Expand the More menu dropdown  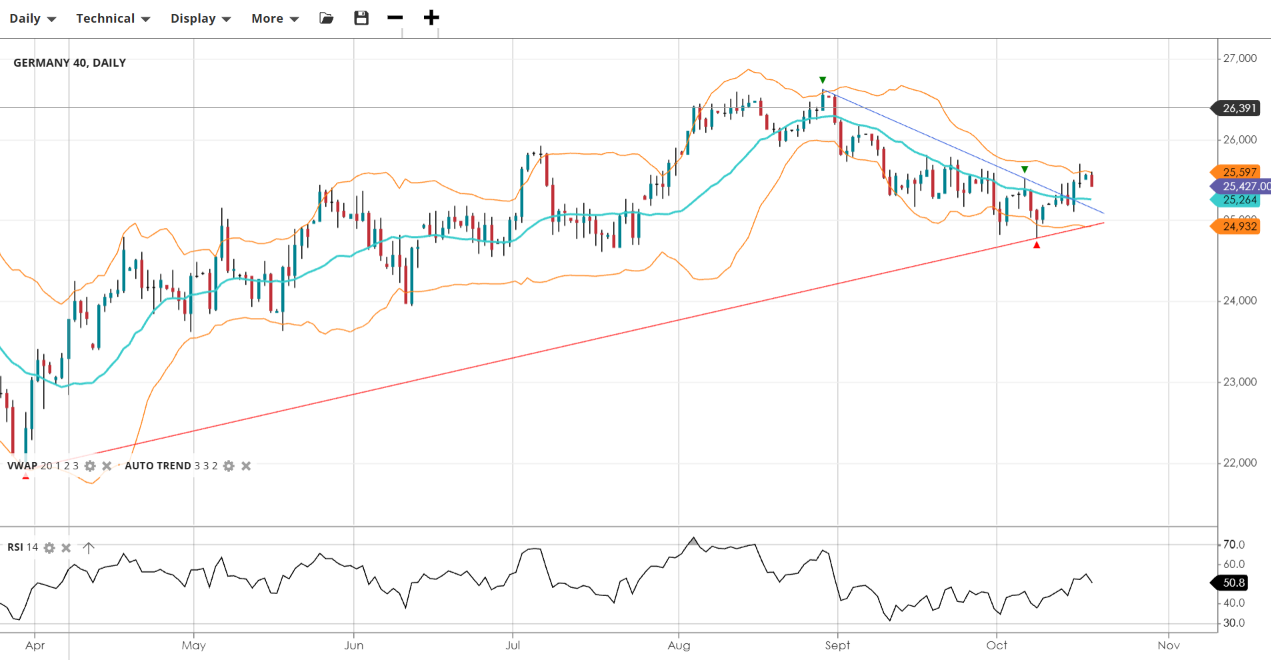point(275,18)
